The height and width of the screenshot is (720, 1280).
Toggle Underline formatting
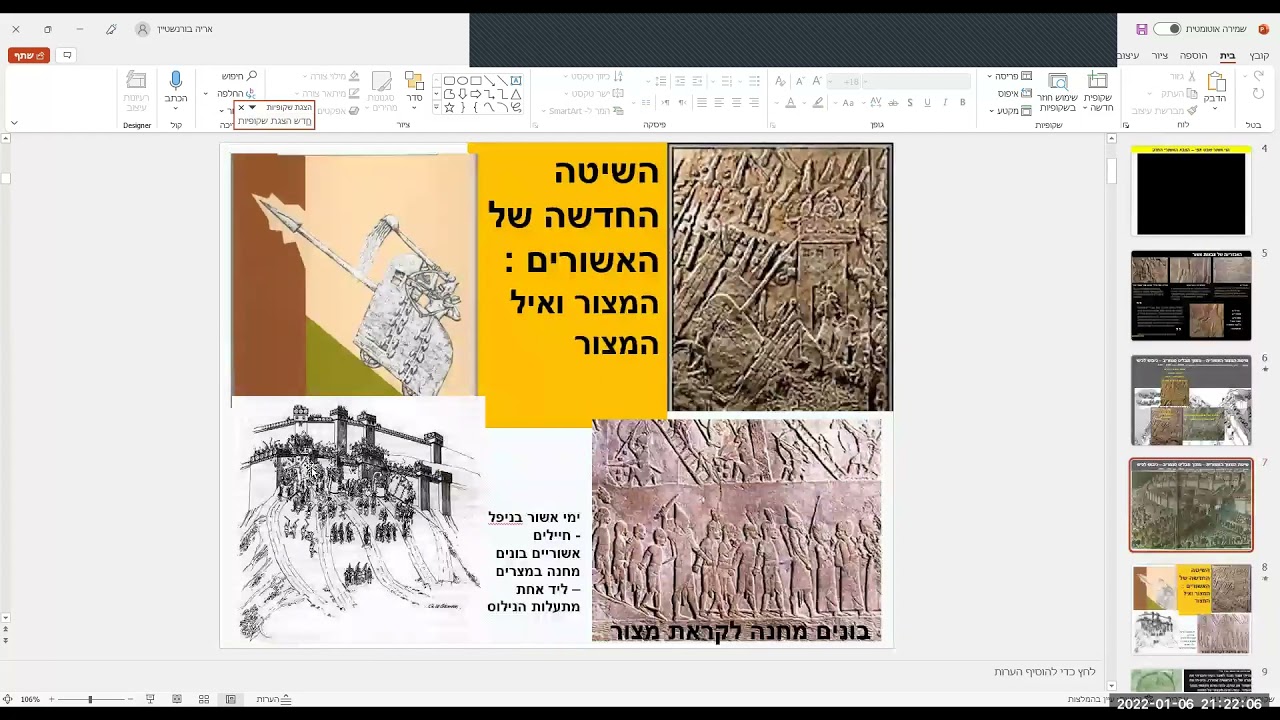click(927, 102)
